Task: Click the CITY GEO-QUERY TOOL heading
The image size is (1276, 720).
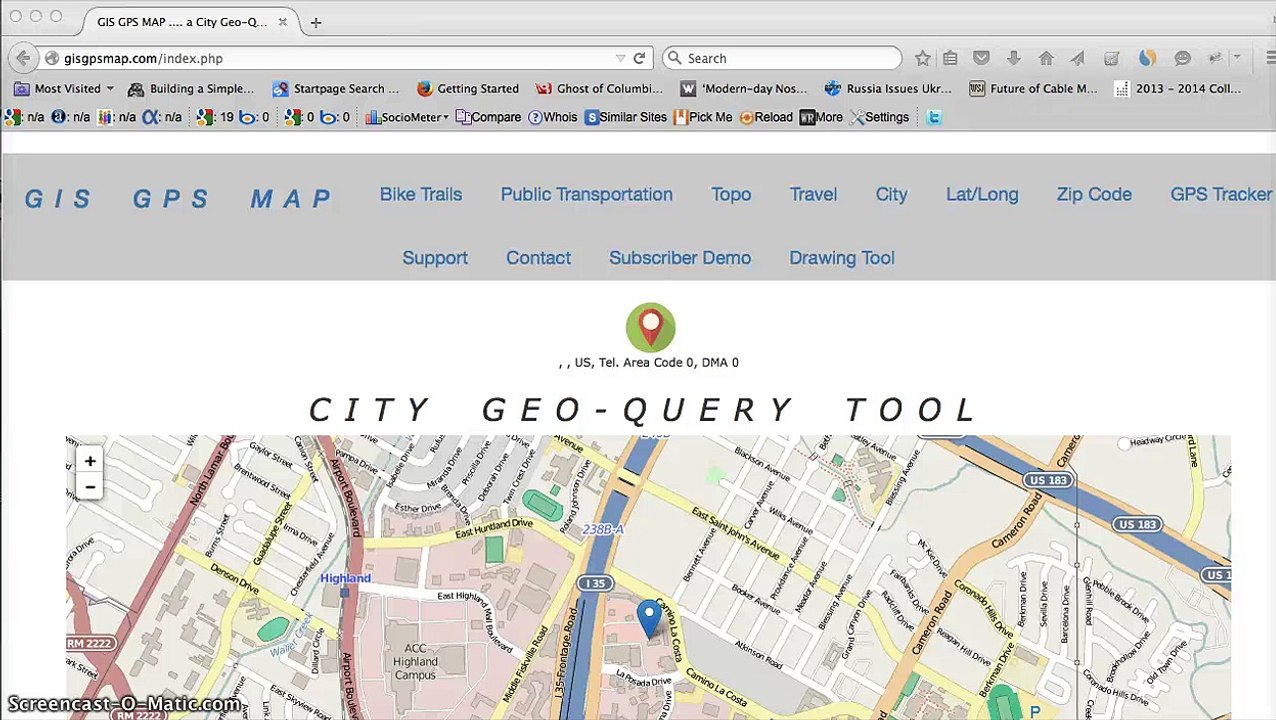Action: coord(643,410)
